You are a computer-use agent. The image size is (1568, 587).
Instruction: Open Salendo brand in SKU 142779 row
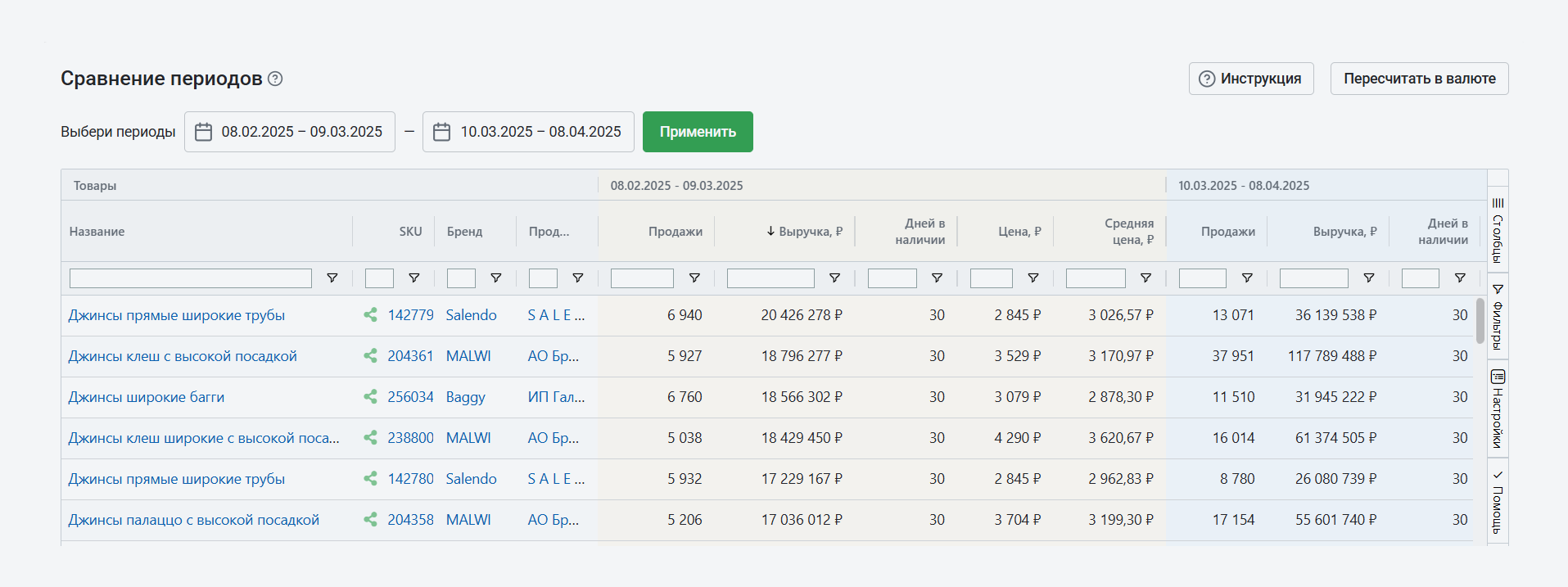click(x=472, y=315)
